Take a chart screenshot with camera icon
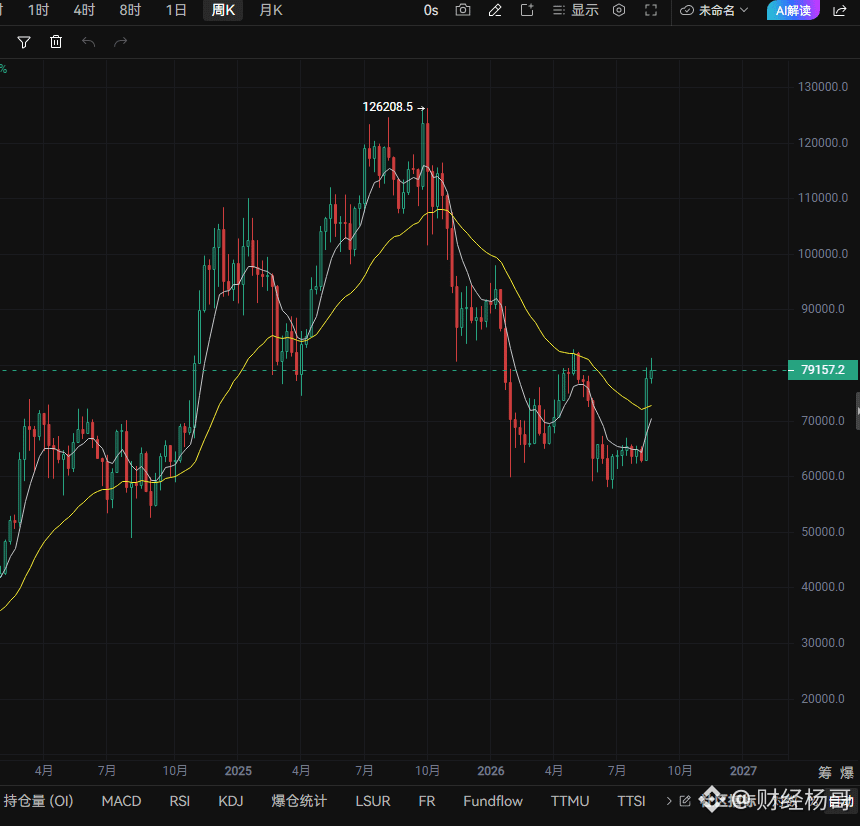Screen dimensions: 860x826 click(463, 10)
